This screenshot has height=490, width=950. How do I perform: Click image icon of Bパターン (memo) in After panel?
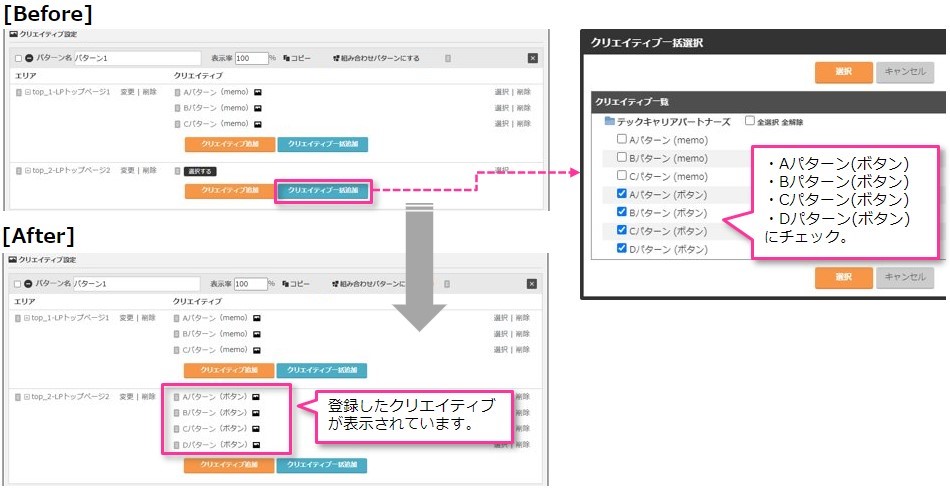coord(257,334)
